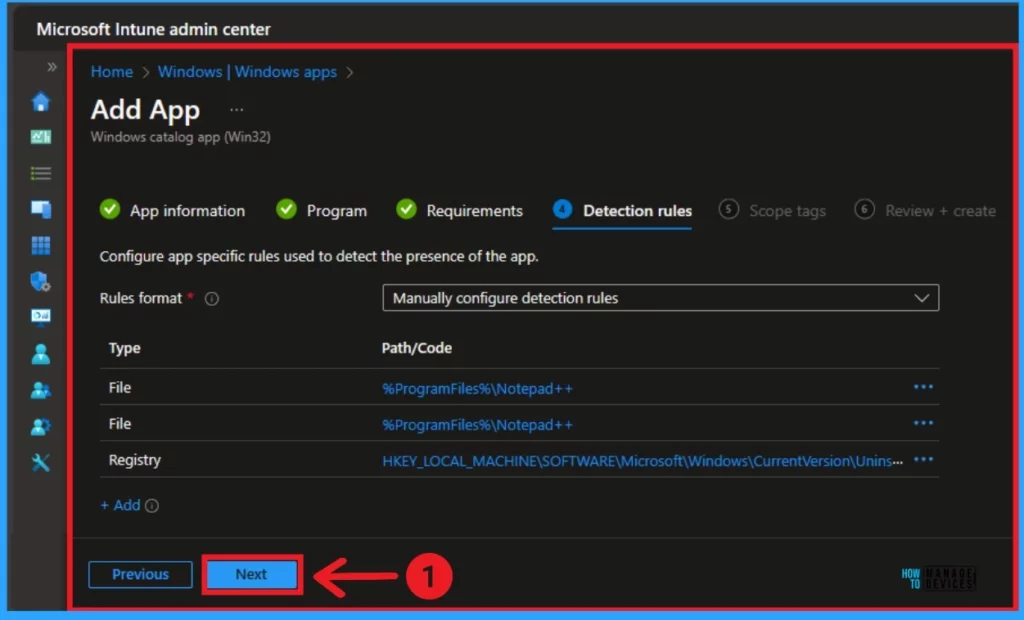Open Users person icon in sidebar
1024x620 pixels.
click(40, 353)
